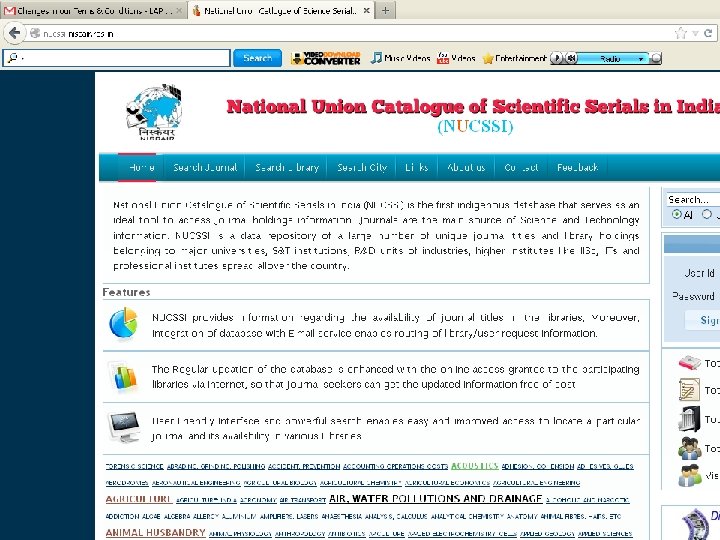Open the Search Journal menu
720x540 pixels.
(205, 168)
